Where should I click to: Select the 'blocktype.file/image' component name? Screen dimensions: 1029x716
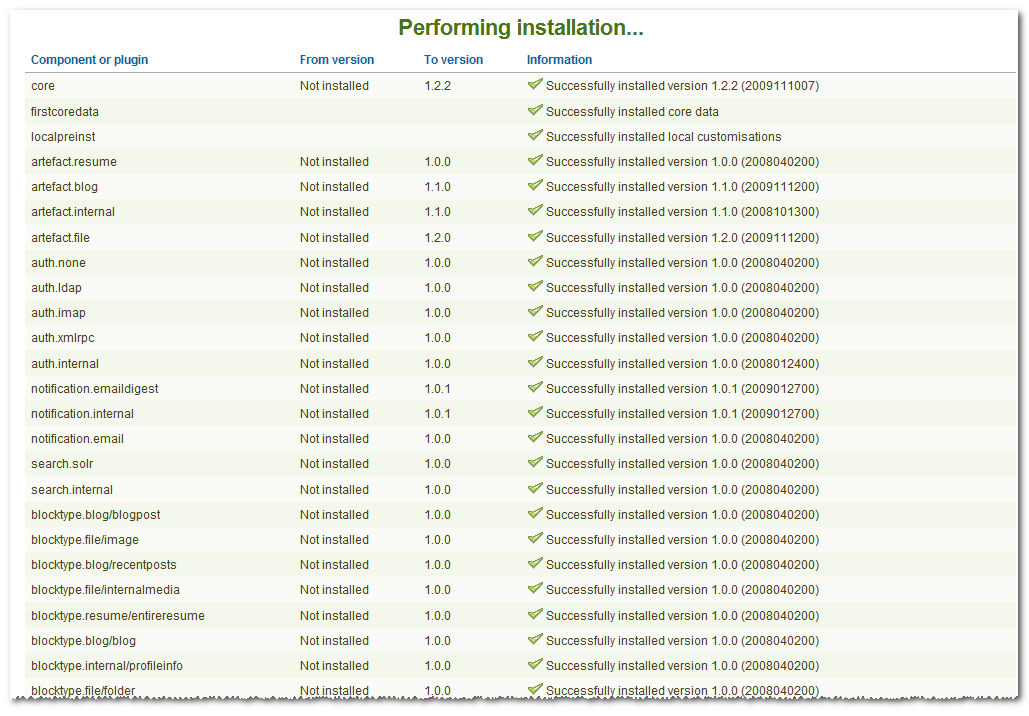[85, 539]
